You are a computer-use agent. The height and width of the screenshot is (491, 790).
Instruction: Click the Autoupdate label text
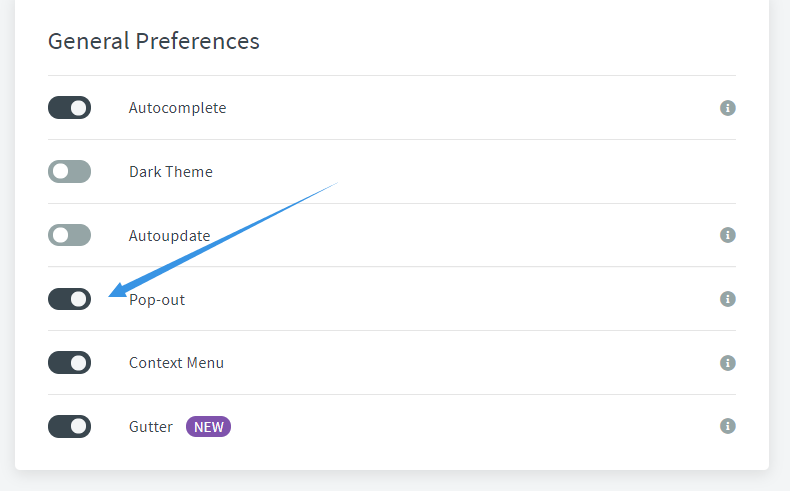click(x=169, y=236)
